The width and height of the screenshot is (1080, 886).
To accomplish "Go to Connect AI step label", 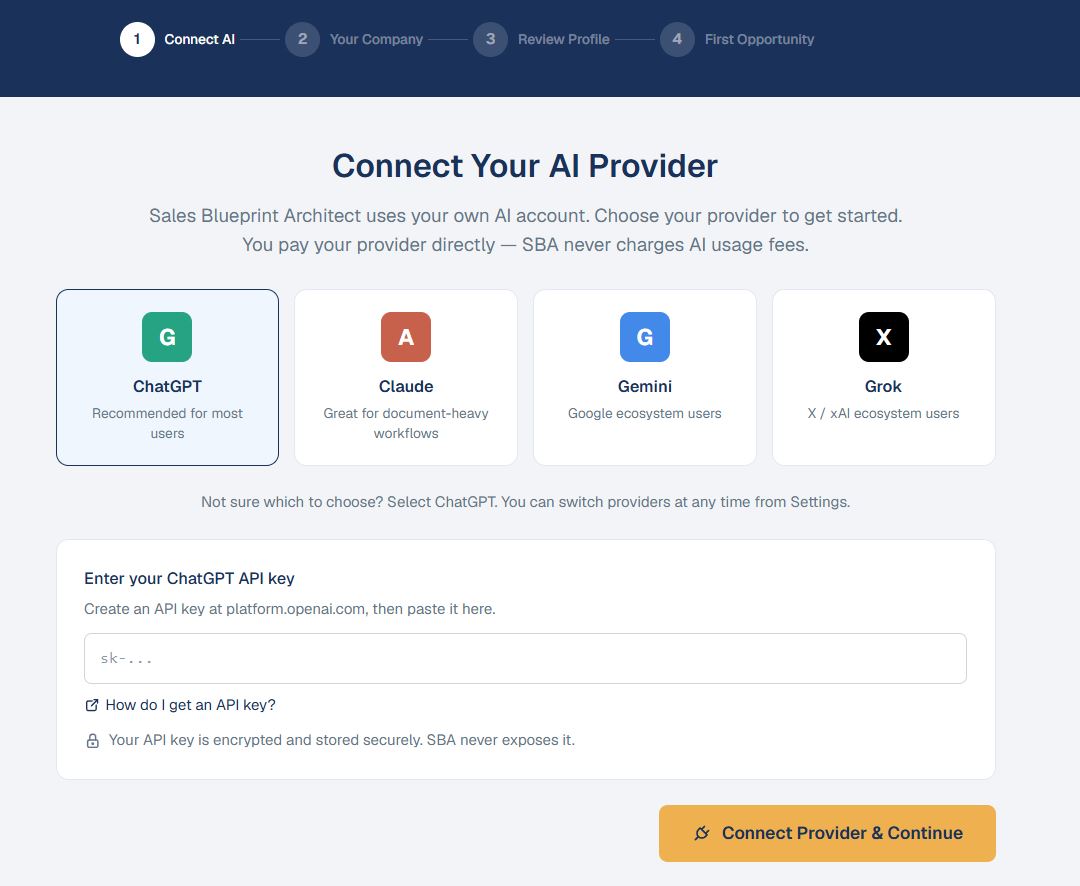I will [200, 39].
